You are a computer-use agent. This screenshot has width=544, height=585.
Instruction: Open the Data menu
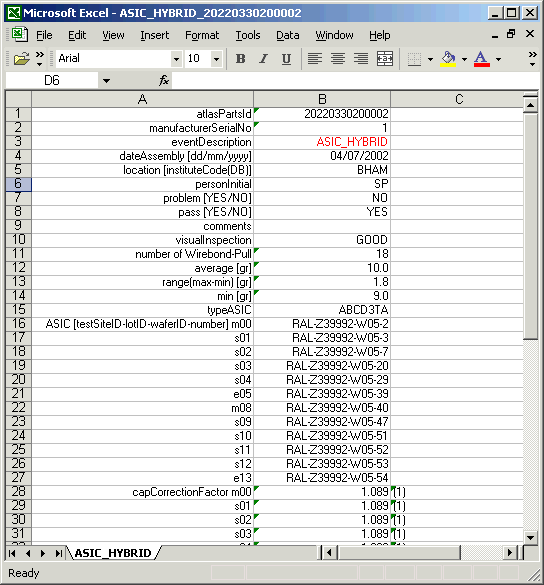288,35
